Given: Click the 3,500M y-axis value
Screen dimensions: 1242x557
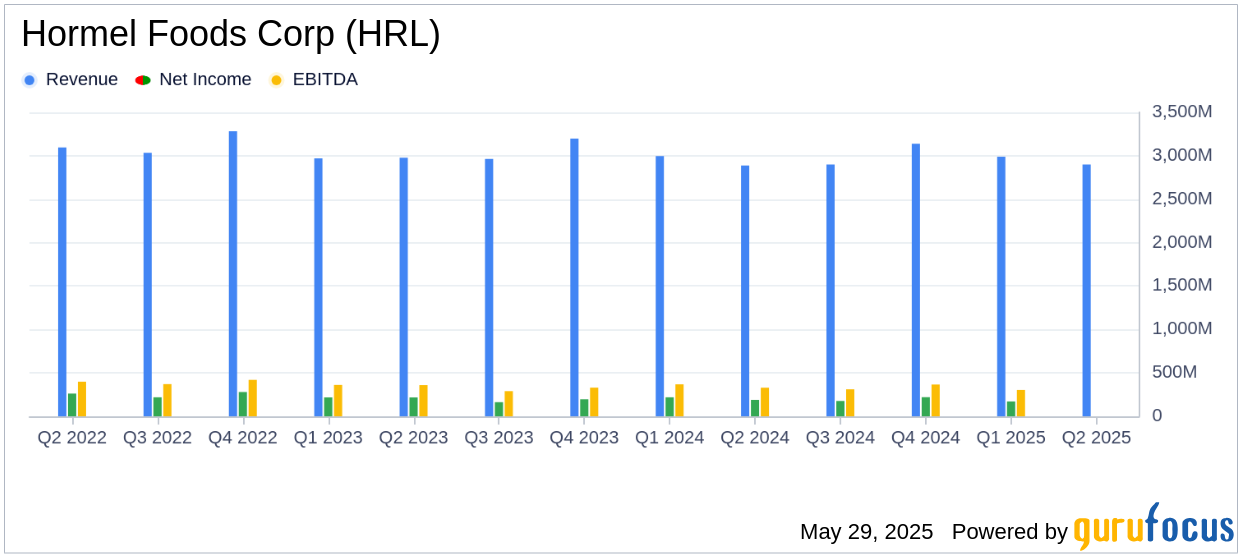Looking at the screenshot, I should (x=1182, y=112).
